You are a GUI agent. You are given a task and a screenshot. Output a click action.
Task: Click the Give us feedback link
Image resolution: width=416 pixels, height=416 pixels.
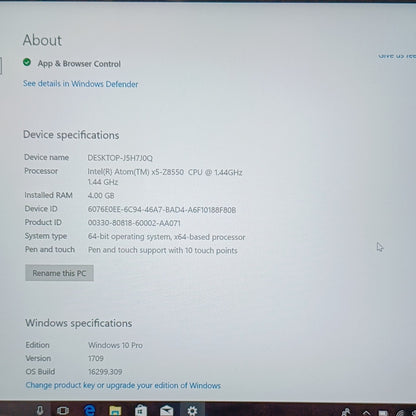pyautogui.click(x=397, y=55)
